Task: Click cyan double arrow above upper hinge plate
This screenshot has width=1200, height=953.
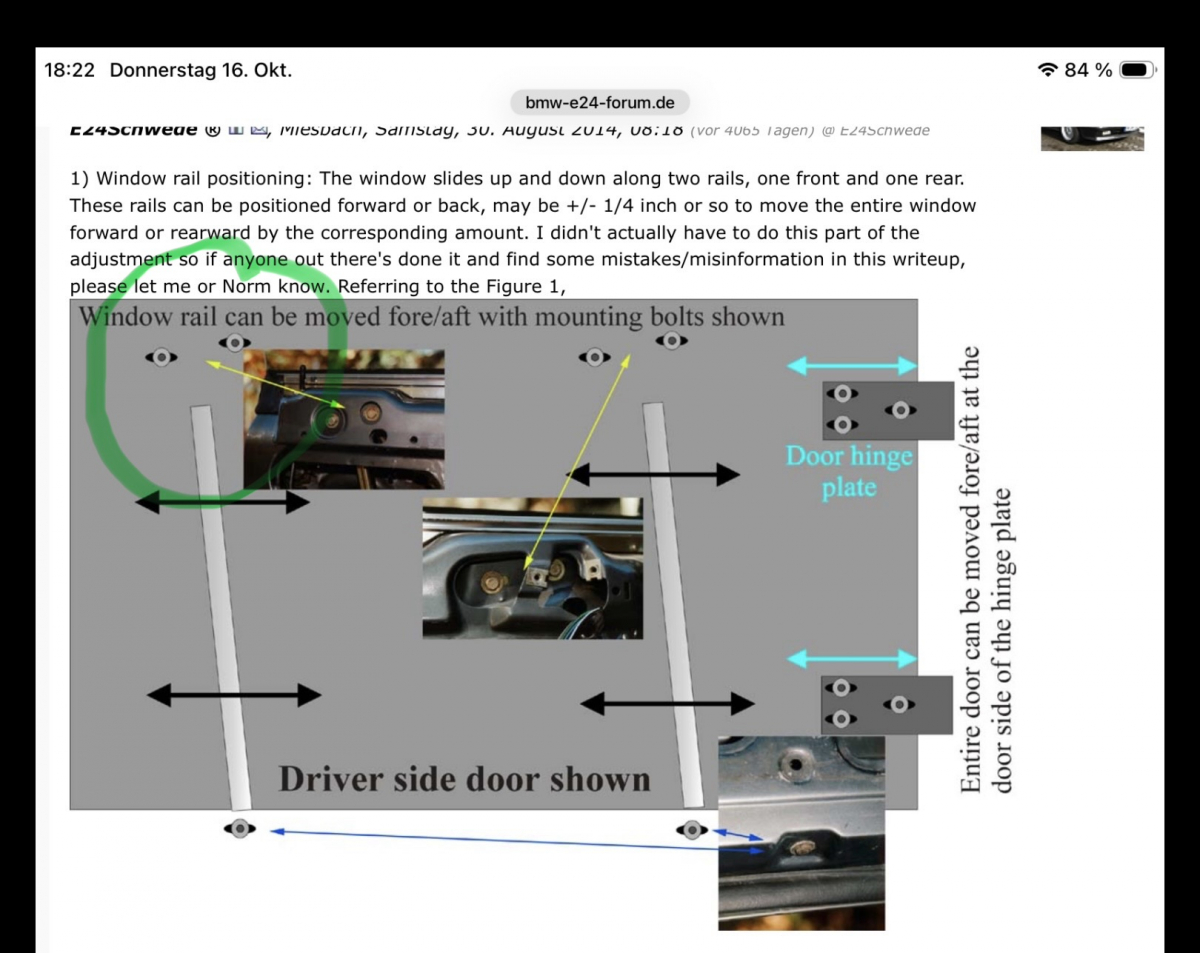Action: 852,366
